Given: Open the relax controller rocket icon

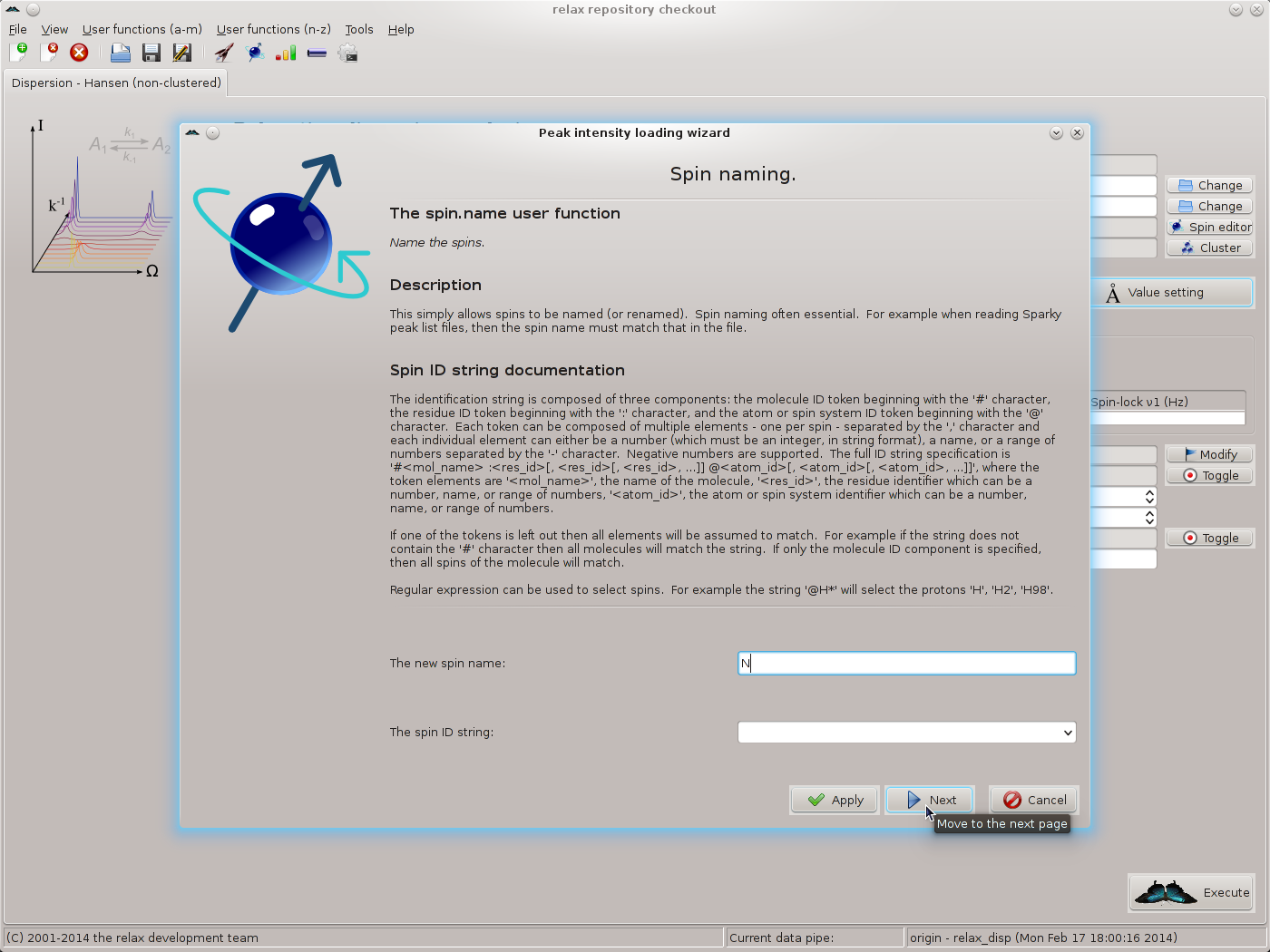Looking at the screenshot, I should tap(224, 53).
